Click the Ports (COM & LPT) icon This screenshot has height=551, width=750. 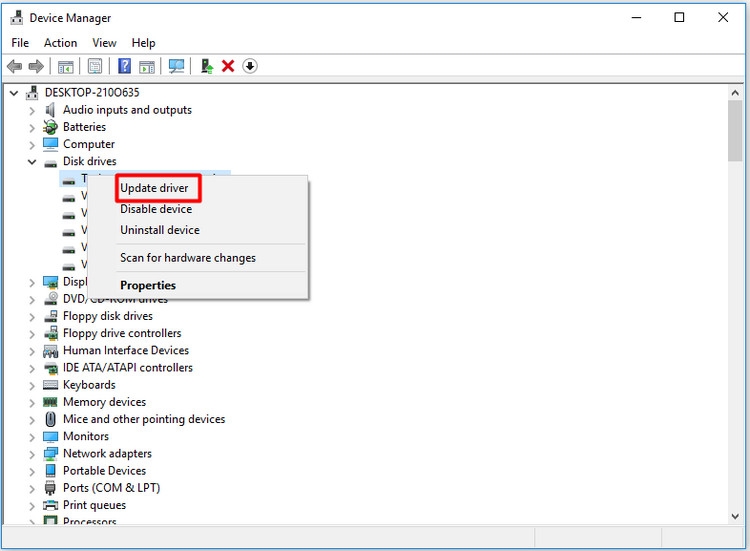point(50,488)
